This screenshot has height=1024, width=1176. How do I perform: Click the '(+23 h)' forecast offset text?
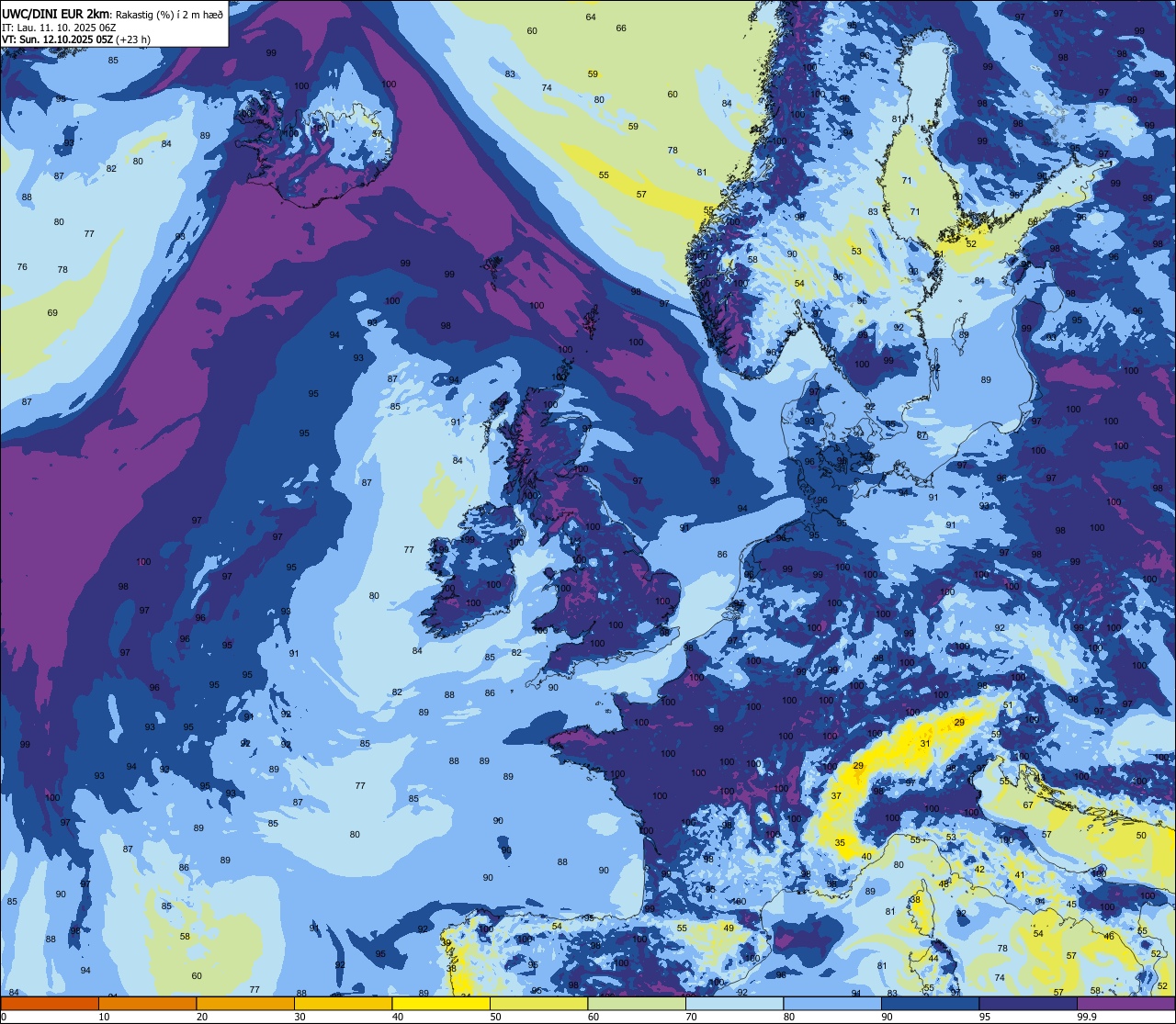134,40
